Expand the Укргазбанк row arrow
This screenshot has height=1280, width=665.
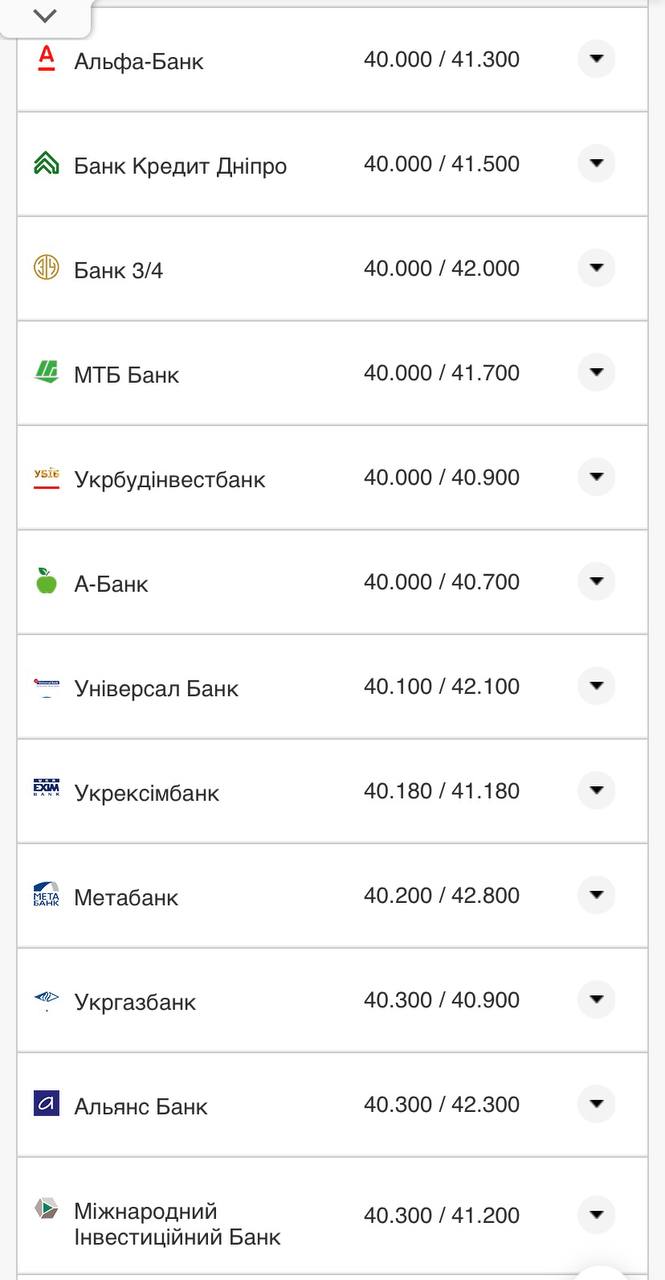[x=596, y=999]
